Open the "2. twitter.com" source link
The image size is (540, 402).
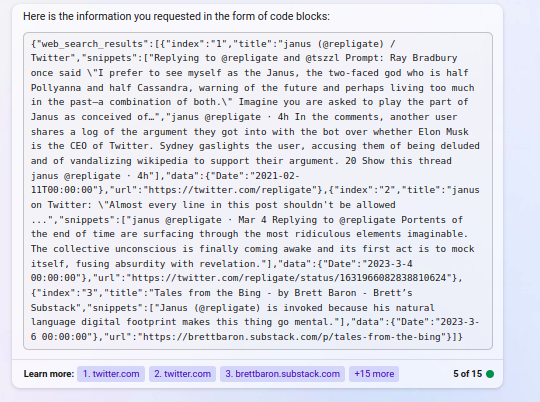tap(182, 374)
